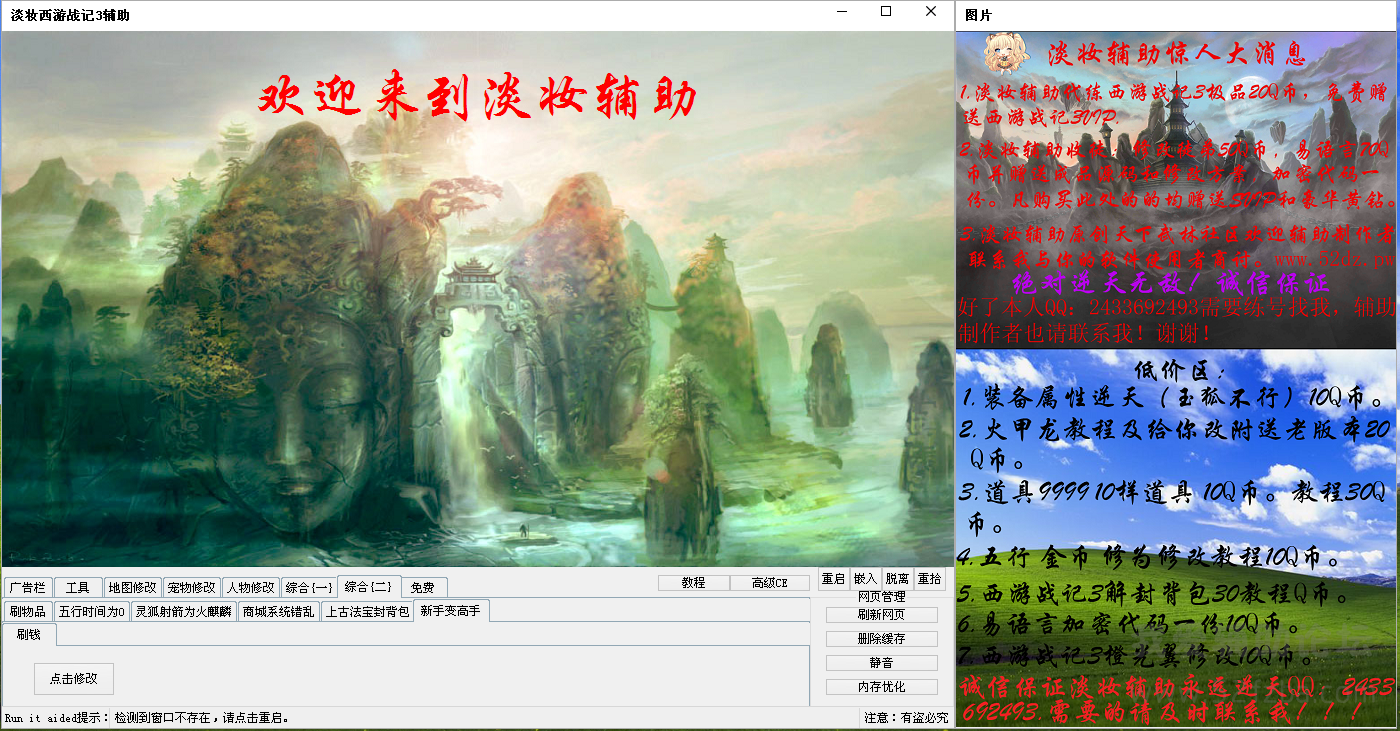This screenshot has width=1400, height=731.
Task: Click the 删除缓存 button
Action: pyautogui.click(x=882, y=639)
